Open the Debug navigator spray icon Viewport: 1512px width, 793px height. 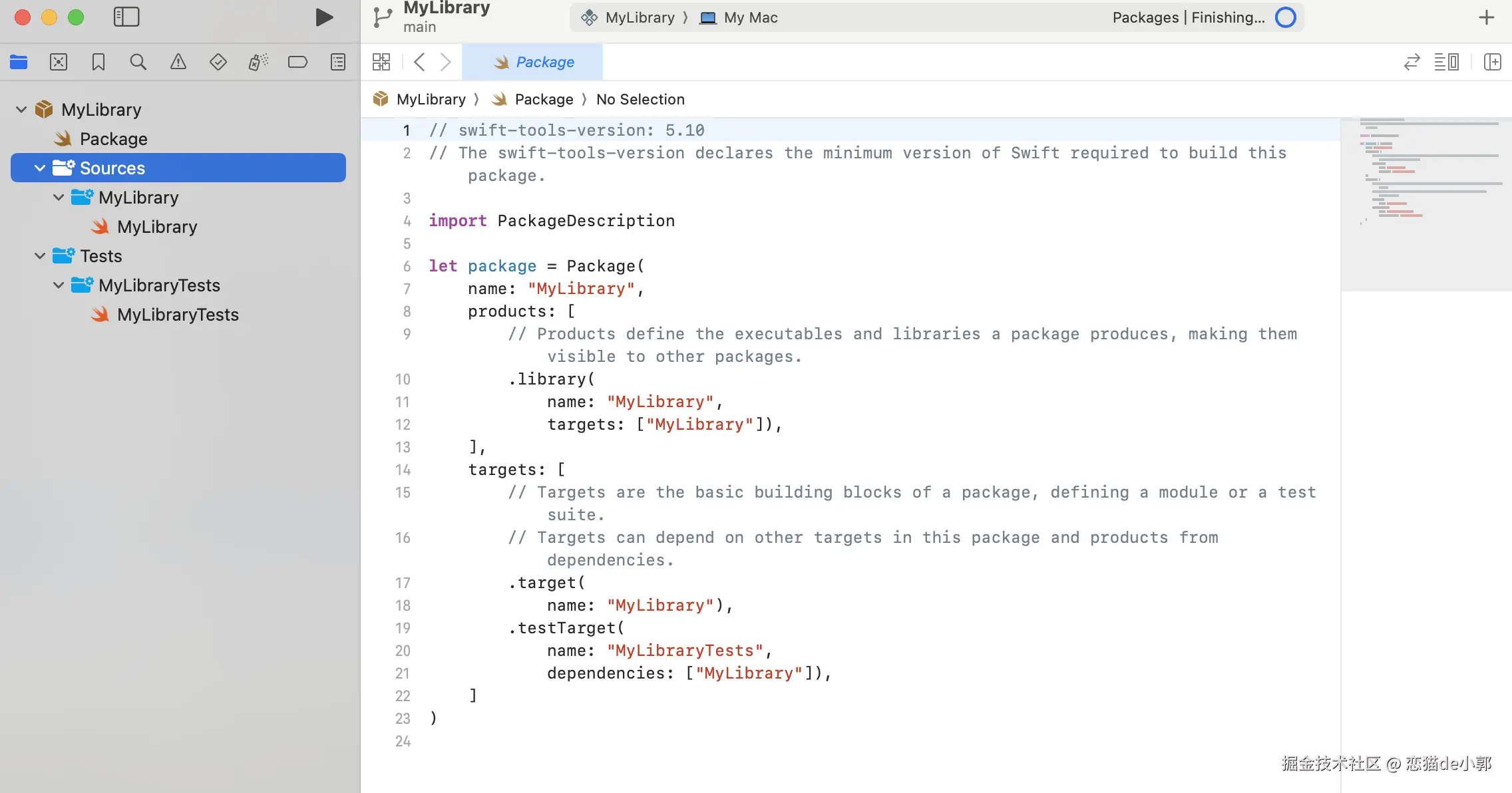click(x=258, y=62)
